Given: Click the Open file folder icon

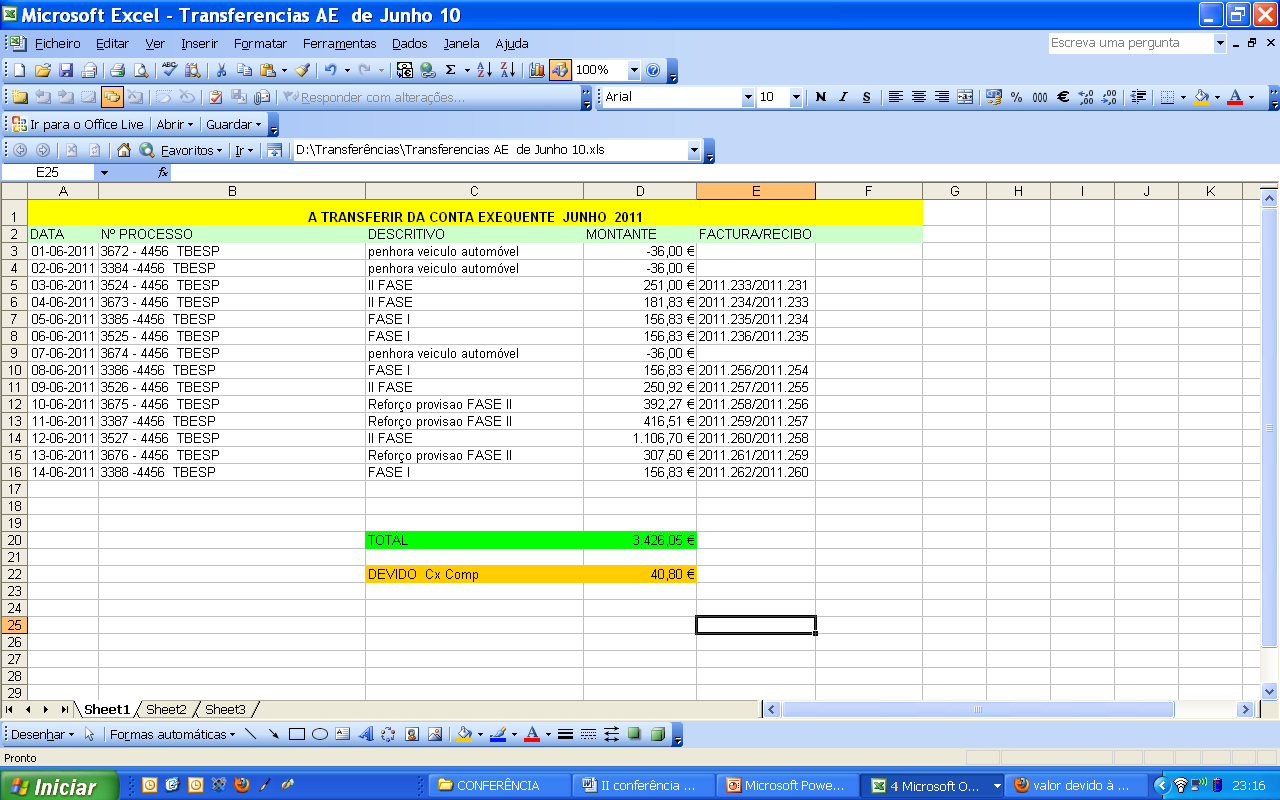Looking at the screenshot, I should point(42,70).
